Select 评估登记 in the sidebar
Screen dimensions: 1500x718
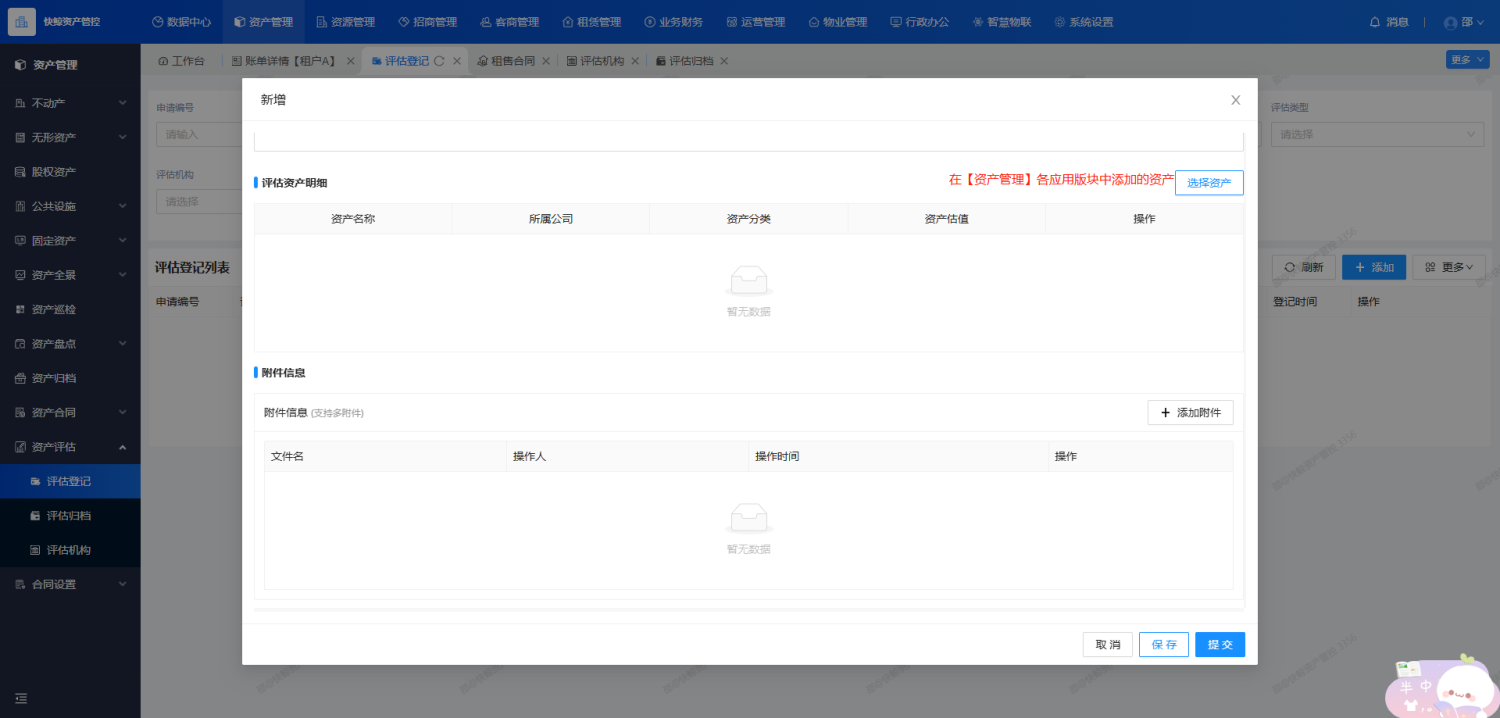click(70, 481)
